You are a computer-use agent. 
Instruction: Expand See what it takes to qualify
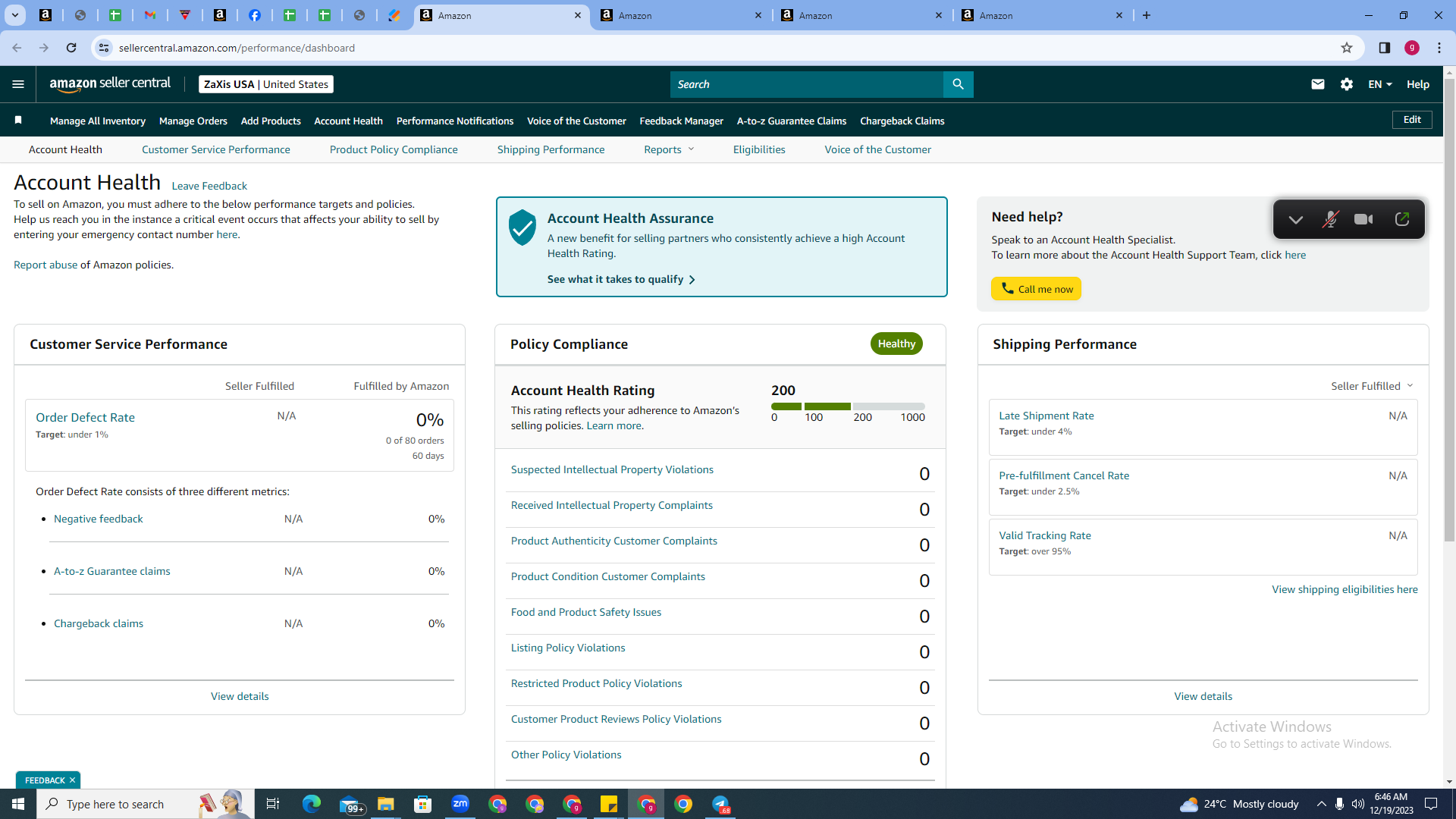621,279
